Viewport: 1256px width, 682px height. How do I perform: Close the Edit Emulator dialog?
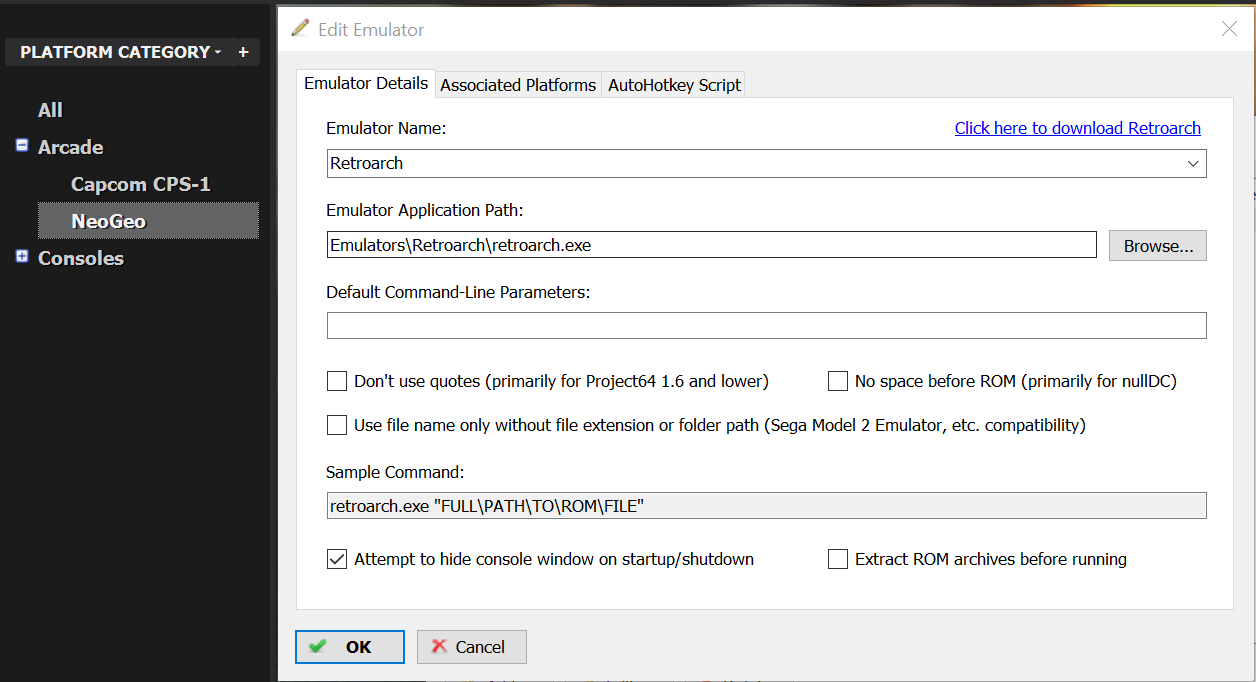[1230, 29]
